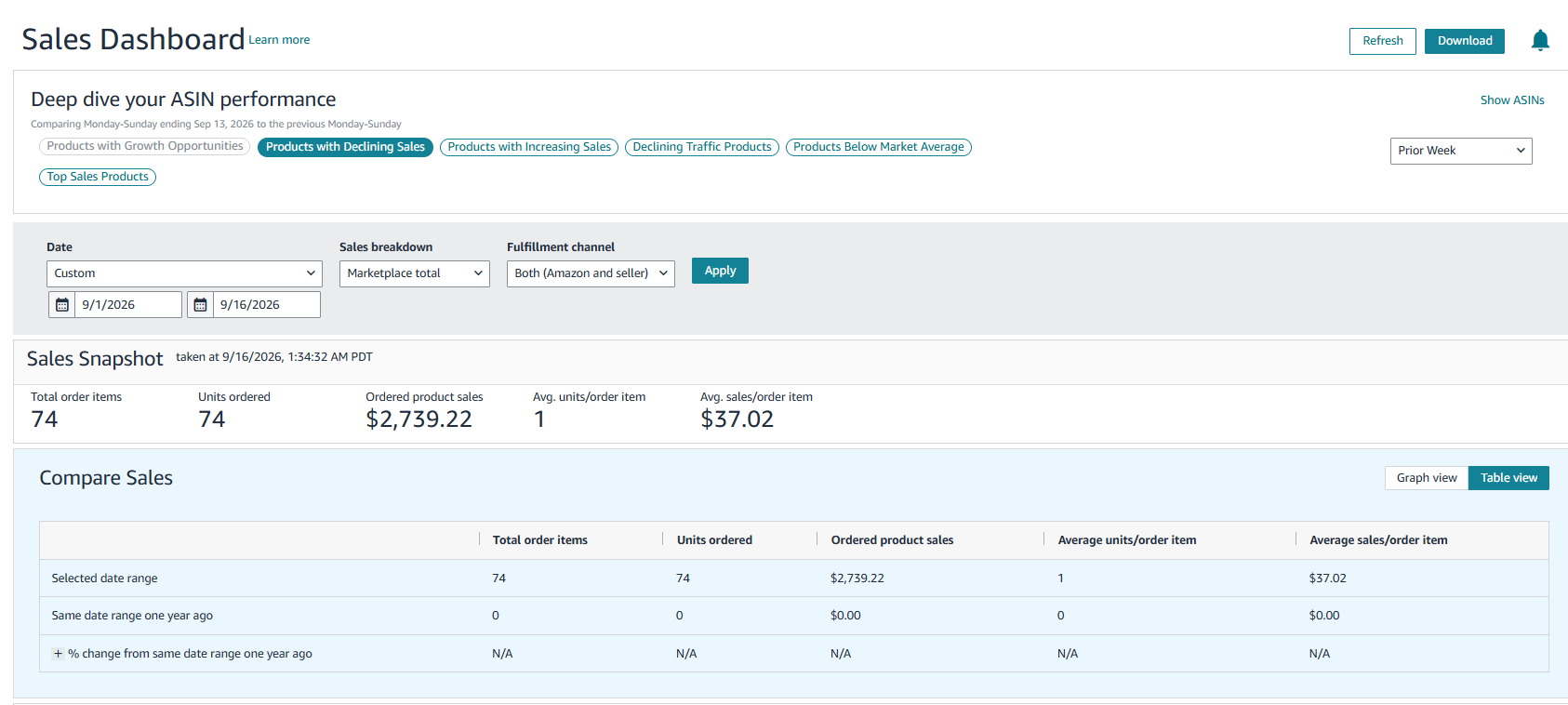Switch to Graph view
The width and height of the screenshot is (1568, 705).
(x=1427, y=478)
